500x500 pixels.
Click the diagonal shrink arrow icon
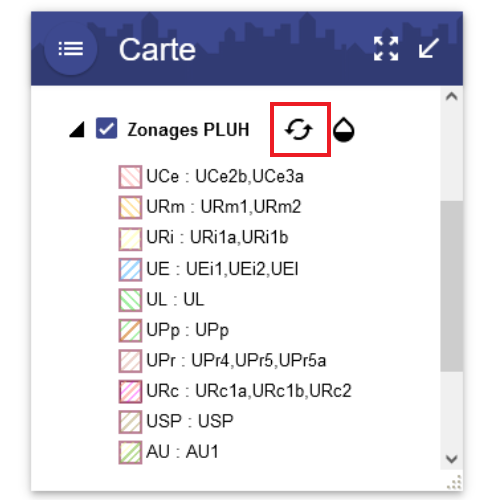(x=429, y=48)
